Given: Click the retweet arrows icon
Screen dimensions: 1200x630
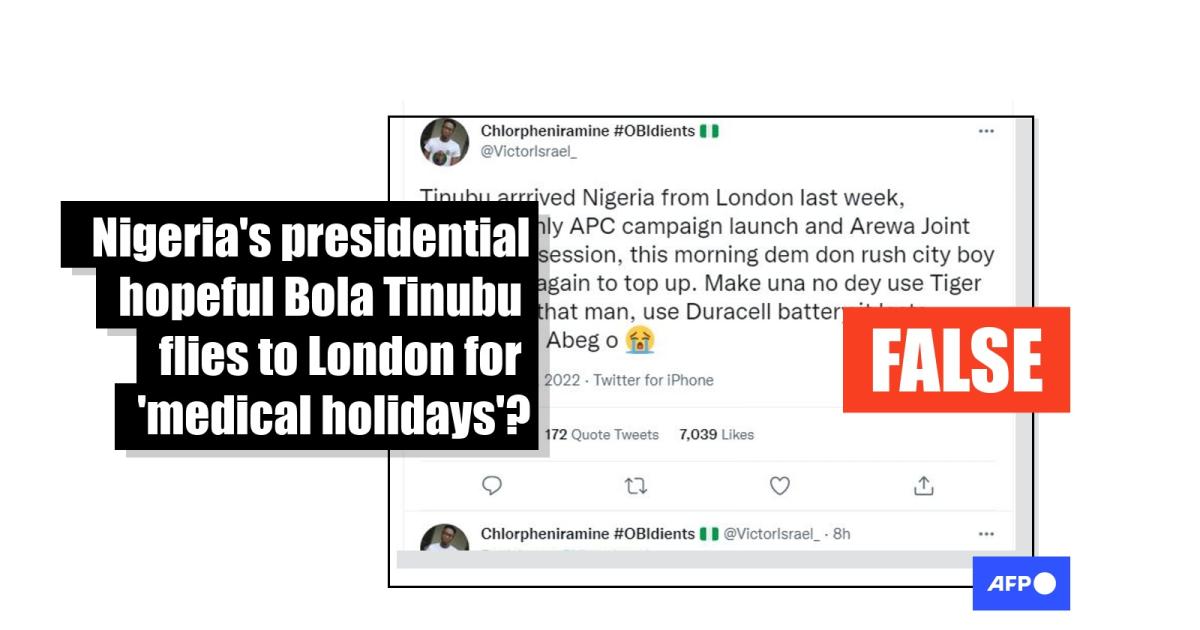Looking at the screenshot, I should (x=636, y=486).
